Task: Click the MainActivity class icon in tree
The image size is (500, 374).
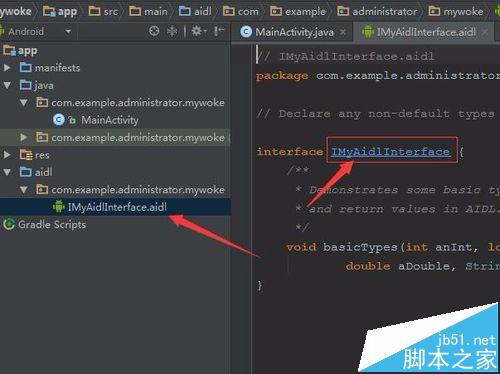Action: tap(59, 120)
